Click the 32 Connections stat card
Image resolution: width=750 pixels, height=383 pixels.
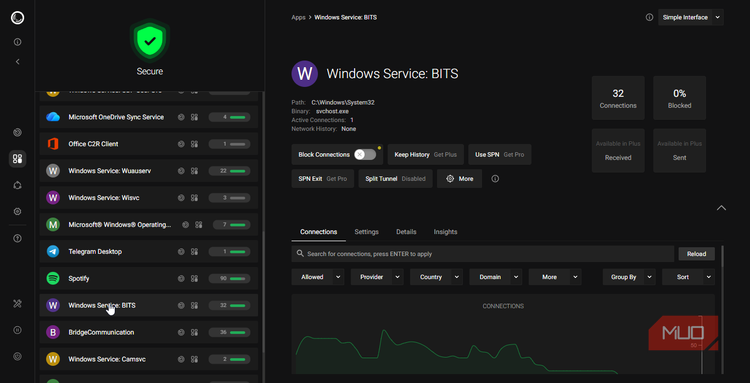[x=618, y=98]
